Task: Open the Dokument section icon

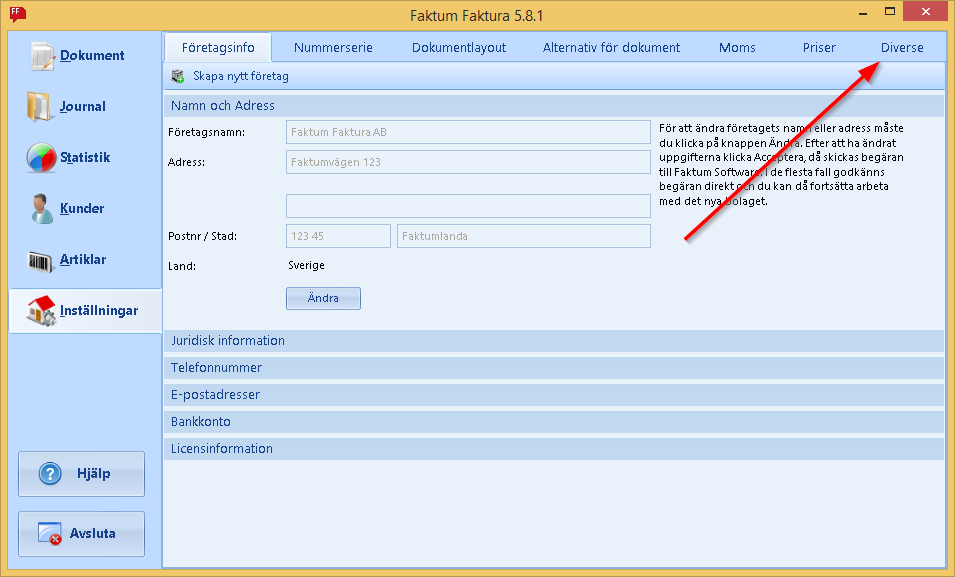Action: (42, 55)
